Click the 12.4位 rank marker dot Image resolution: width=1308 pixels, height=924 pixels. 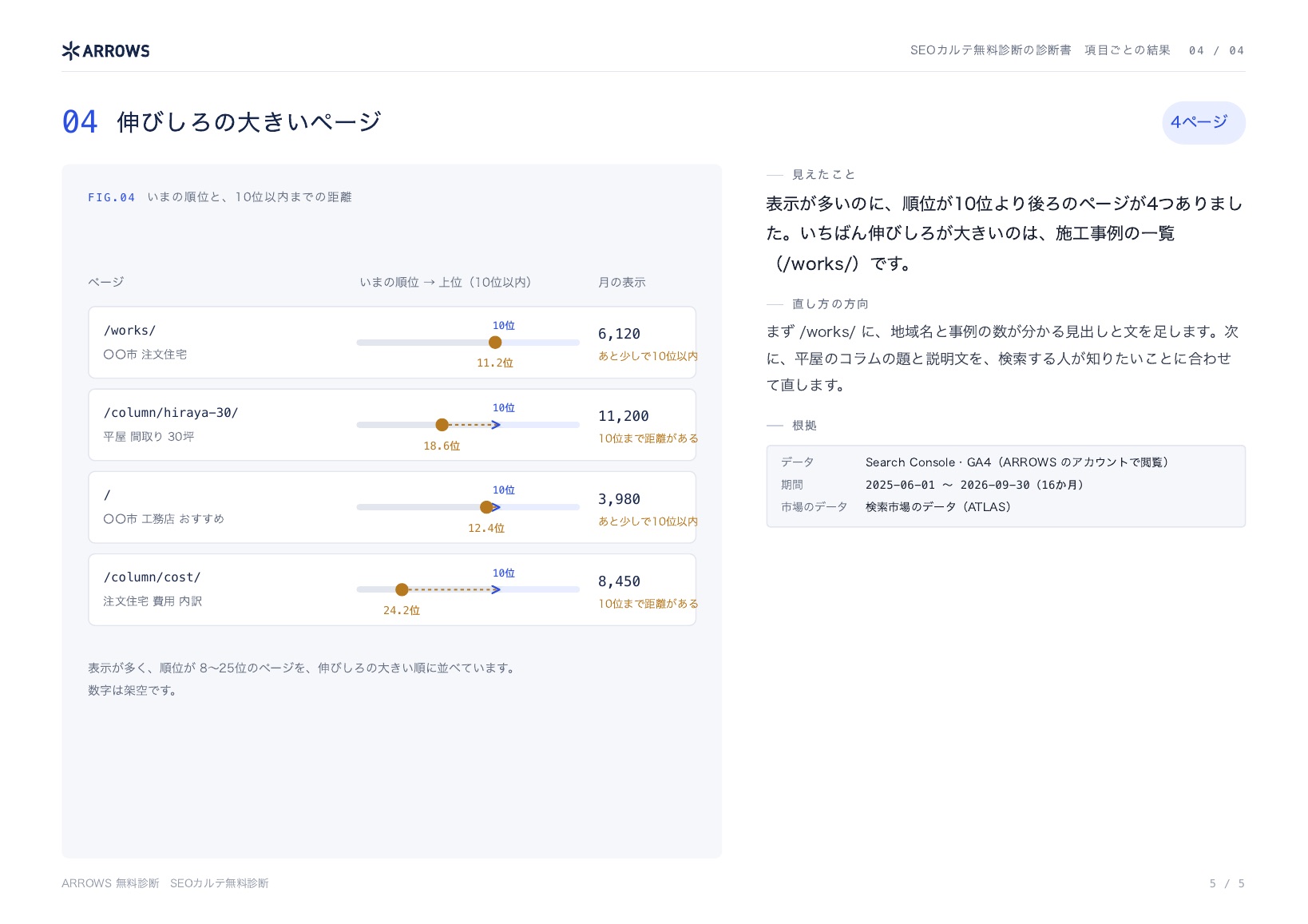coord(486,507)
